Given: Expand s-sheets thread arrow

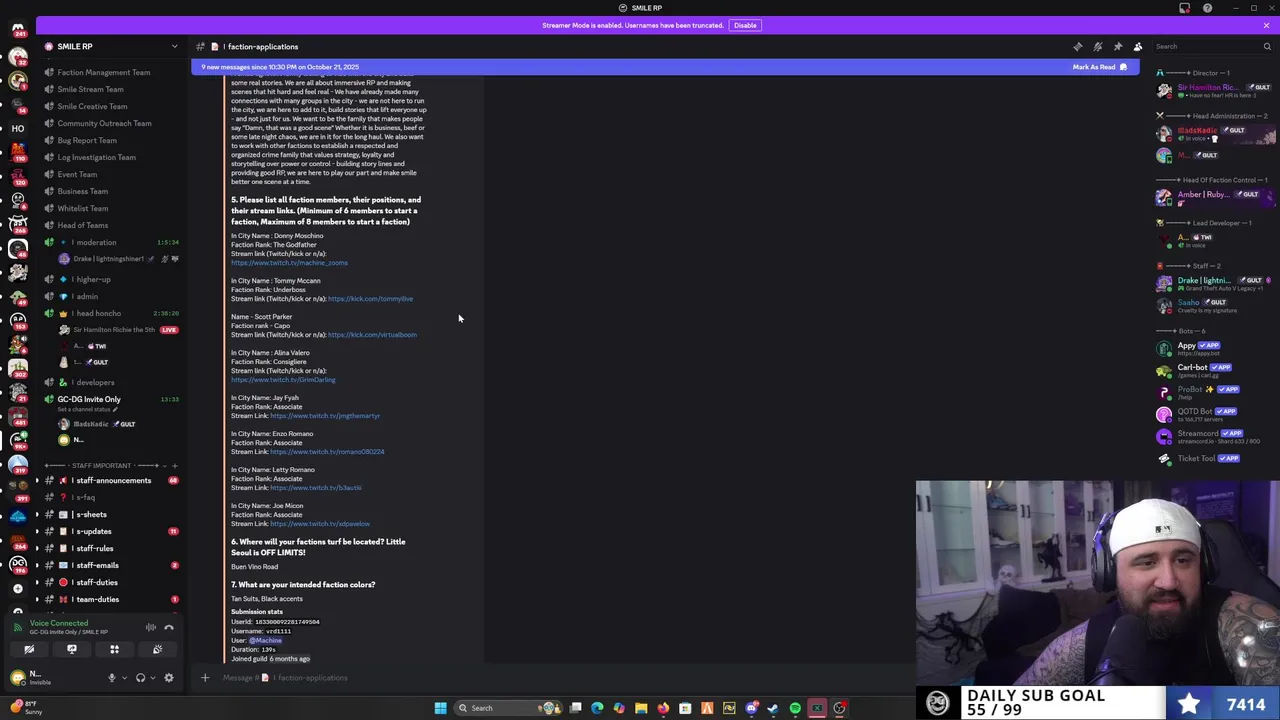Looking at the screenshot, I should (x=37, y=515).
